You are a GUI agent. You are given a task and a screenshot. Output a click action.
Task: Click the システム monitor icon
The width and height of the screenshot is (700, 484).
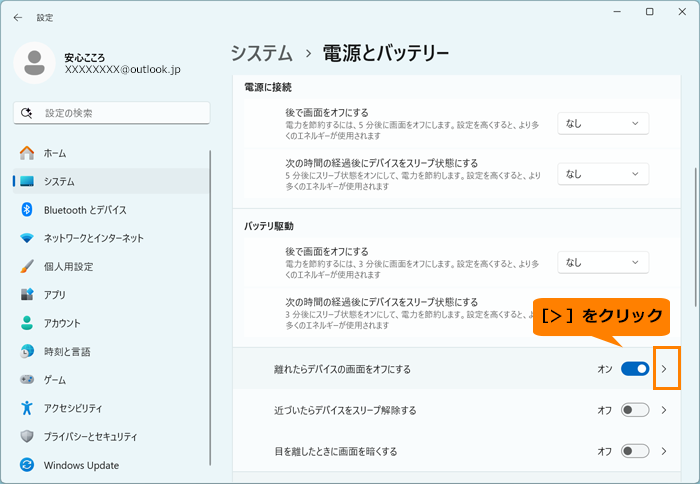point(27,181)
